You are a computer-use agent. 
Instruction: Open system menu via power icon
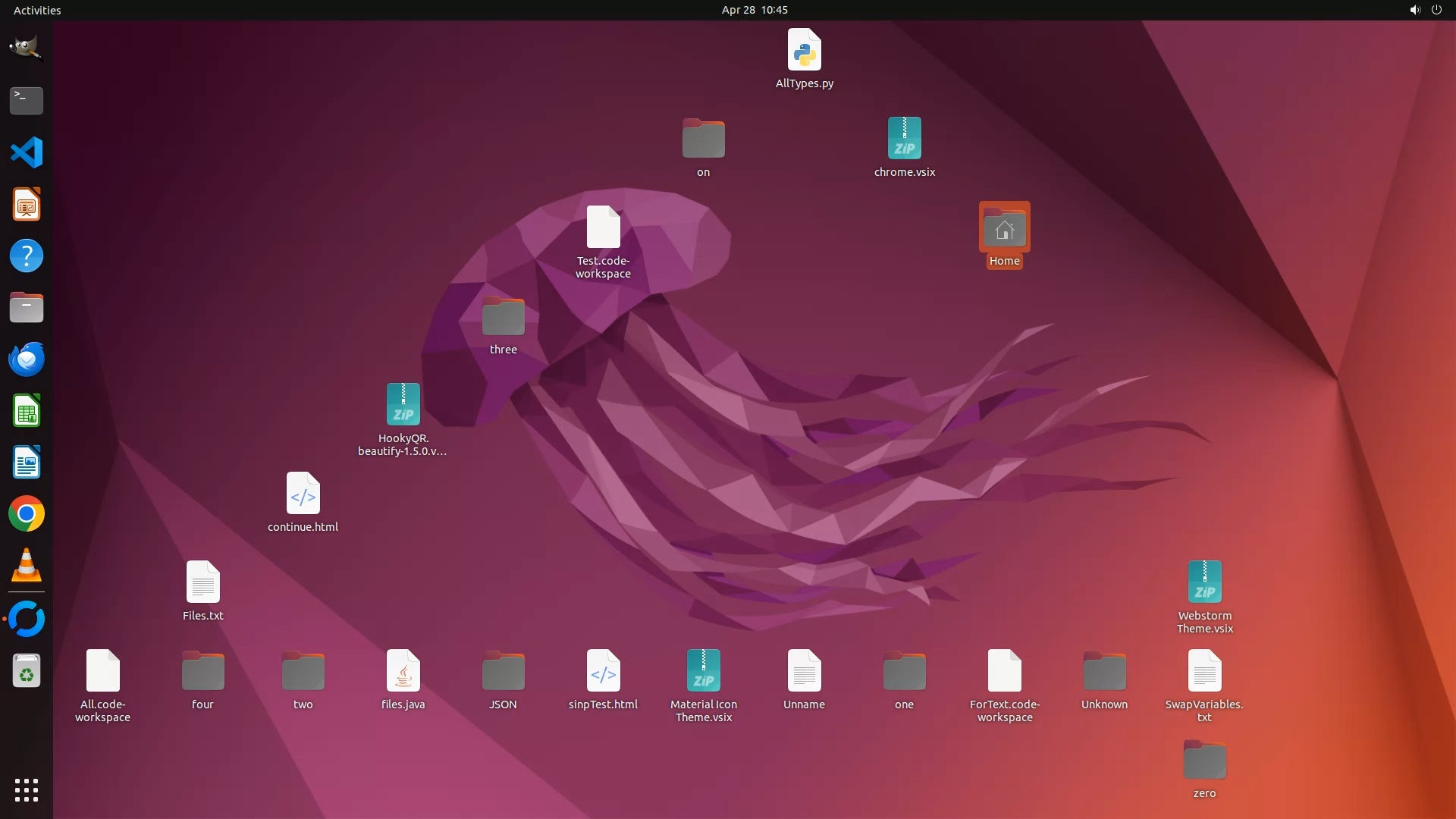(x=1436, y=10)
